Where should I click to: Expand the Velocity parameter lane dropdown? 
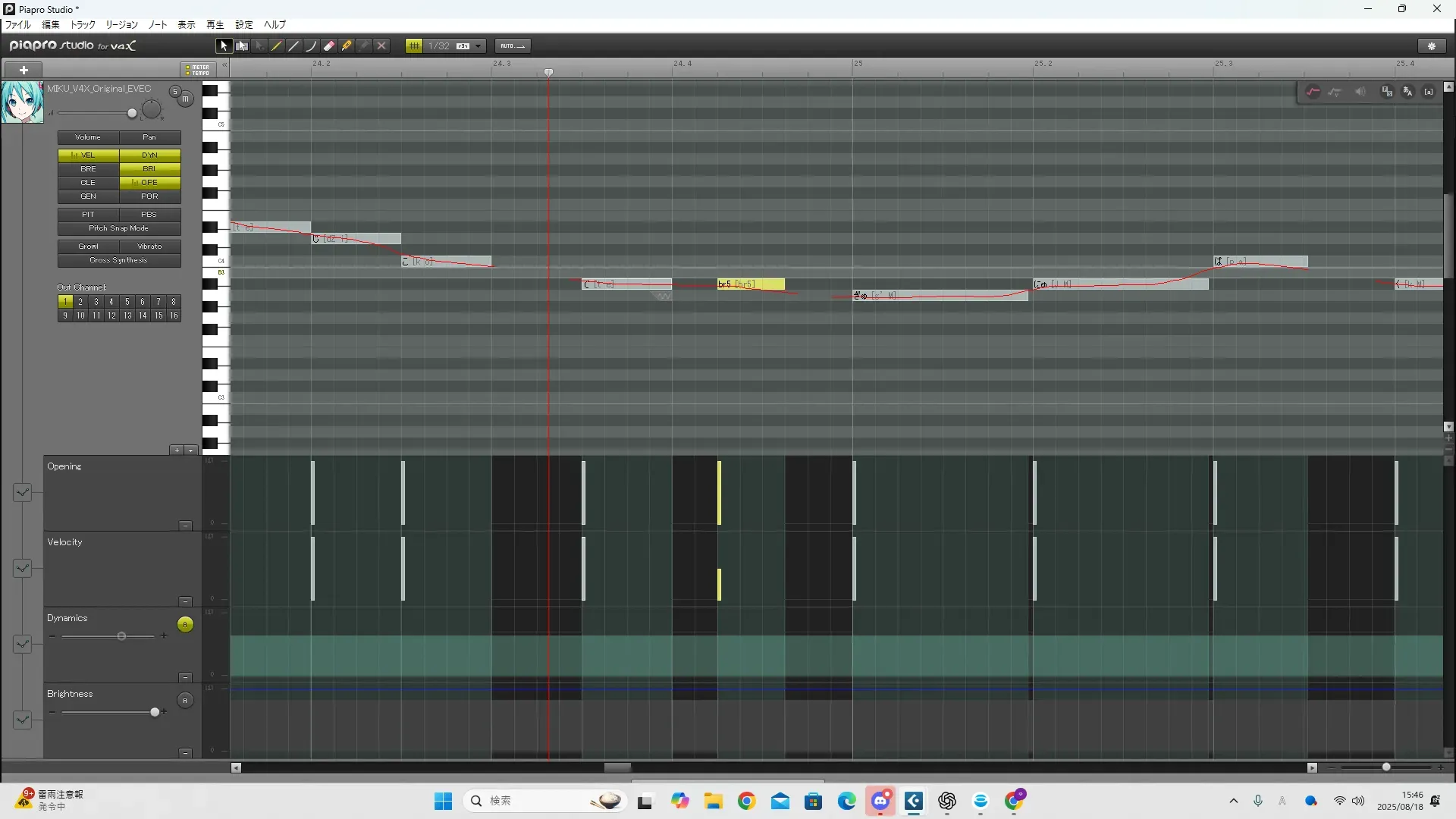pyautogui.click(x=22, y=568)
